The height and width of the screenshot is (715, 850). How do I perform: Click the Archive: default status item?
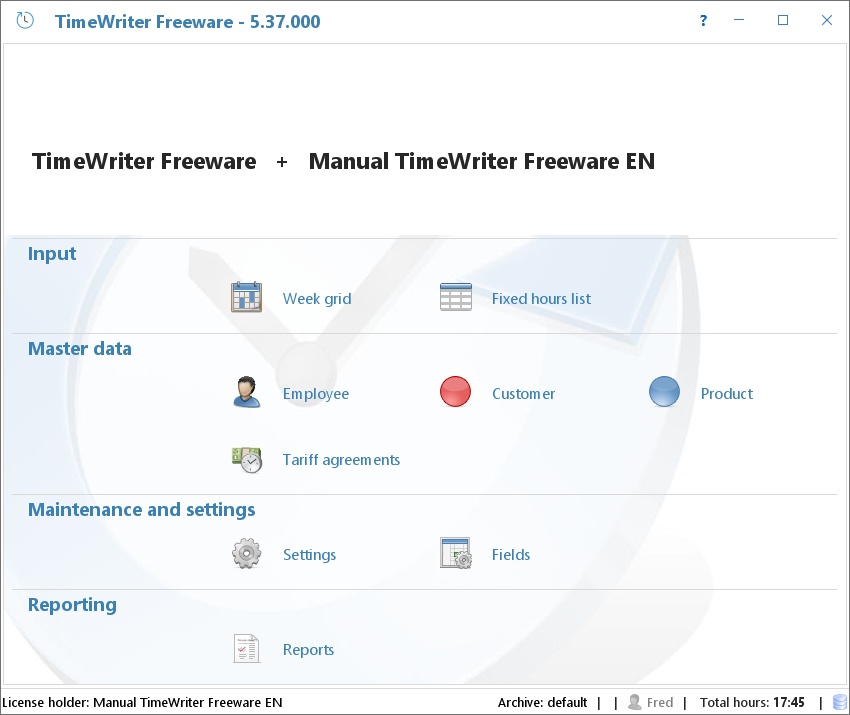click(541, 701)
